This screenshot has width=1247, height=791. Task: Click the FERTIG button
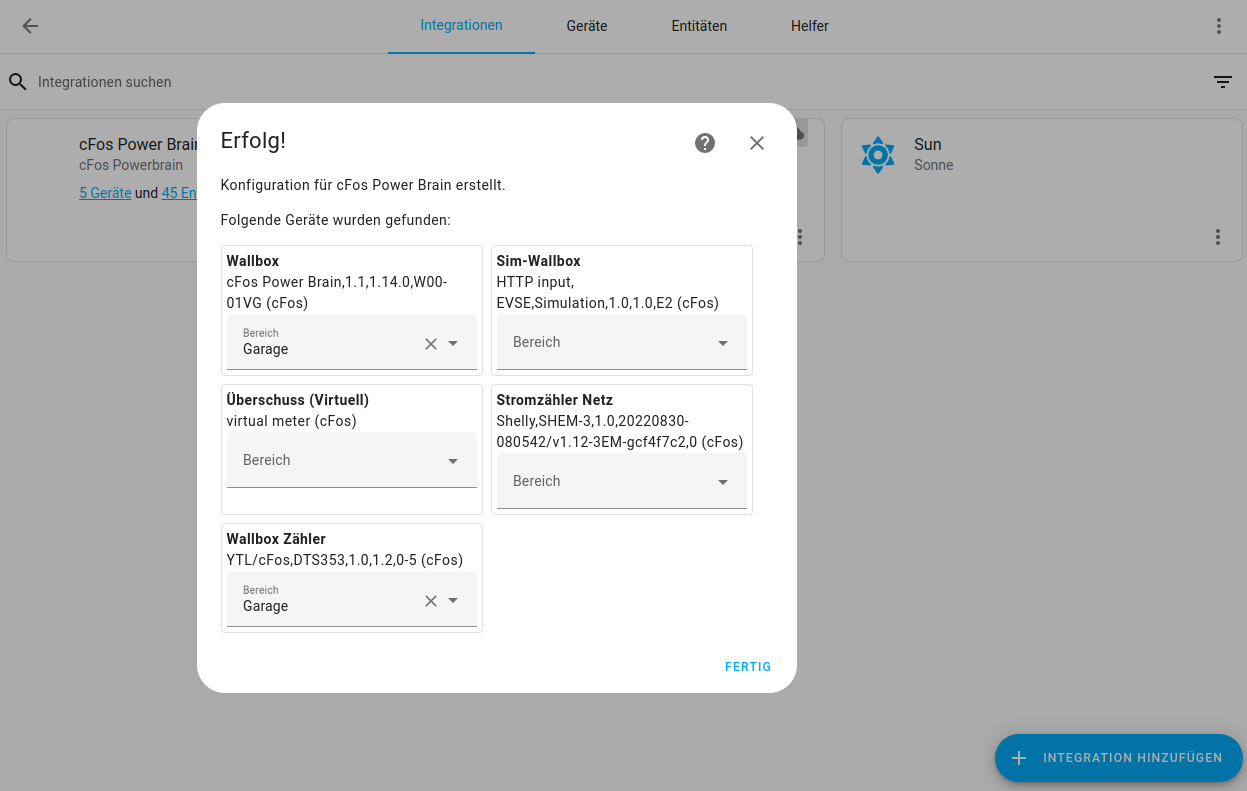[748, 666]
